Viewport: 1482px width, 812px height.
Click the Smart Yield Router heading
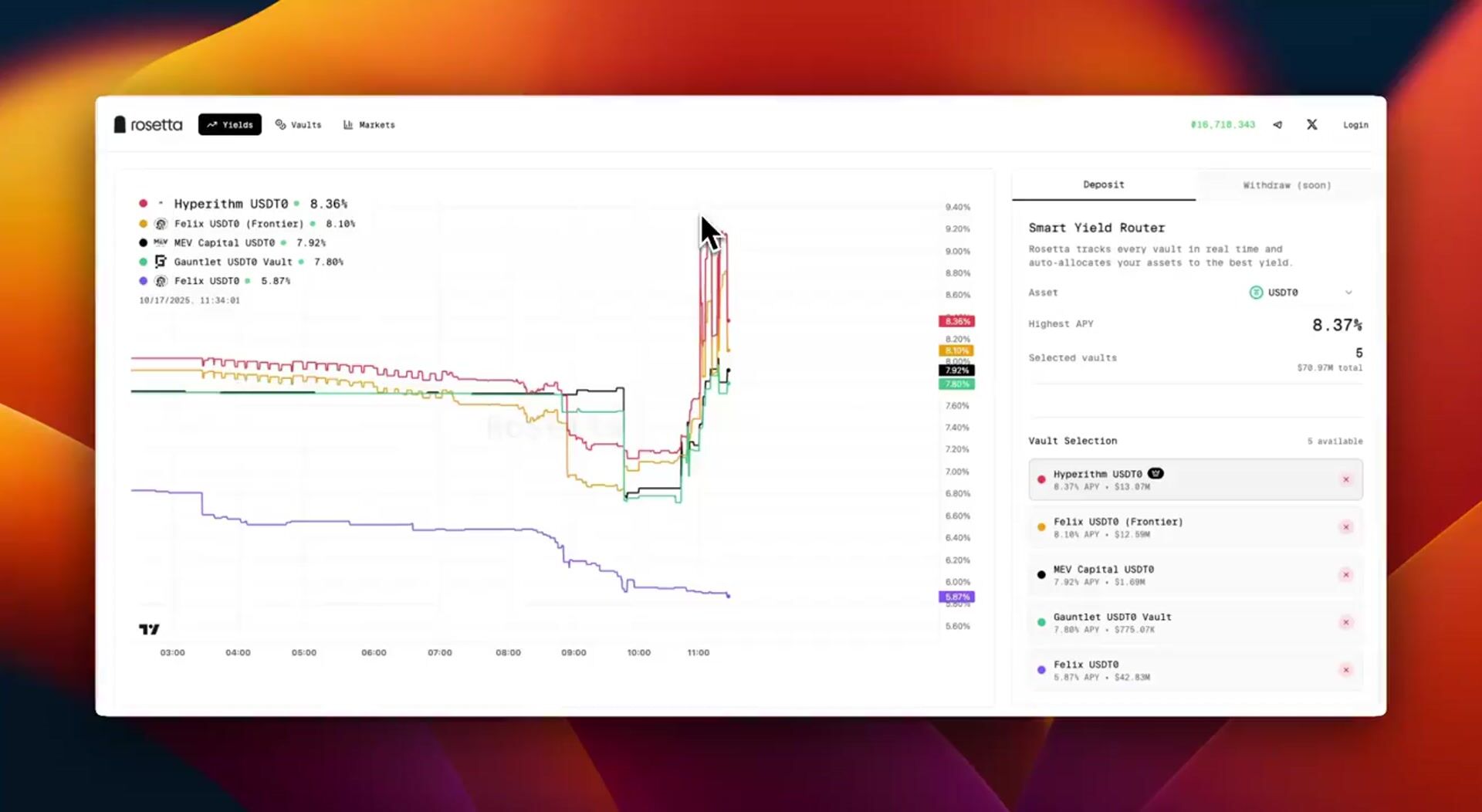coord(1097,228)
